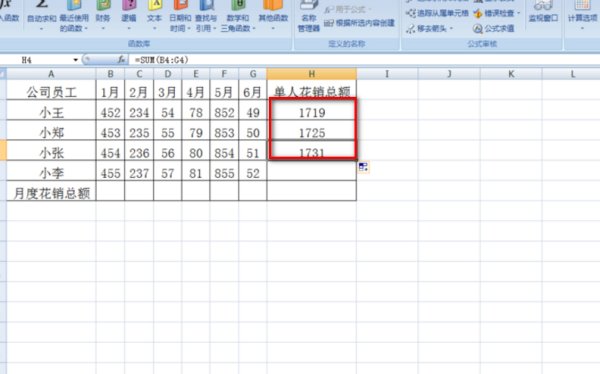The width and height of the screenshot is (600, 374).
Task: Click the total cell showing 1731
Action: 312,150
